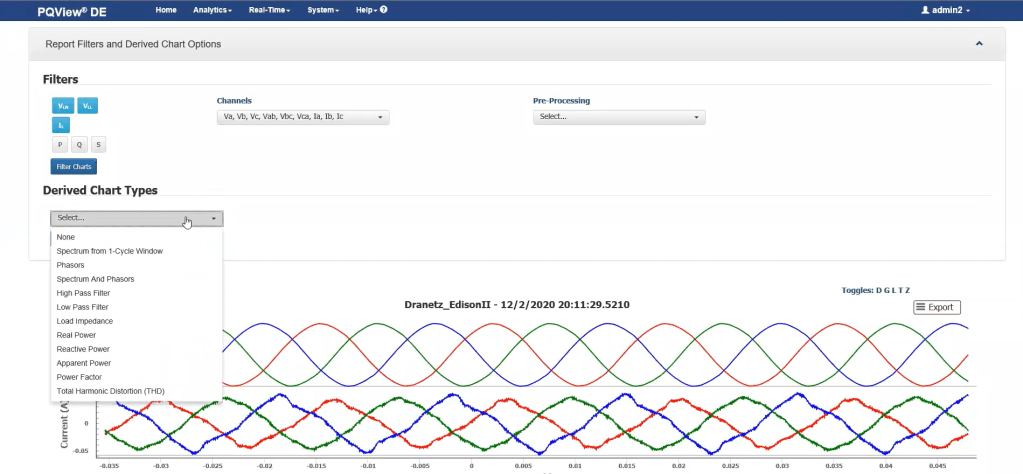Viewport: 1023px width, 474px height.
Task: Click the S apparent power filter button
Action: (x=98, y=145)
